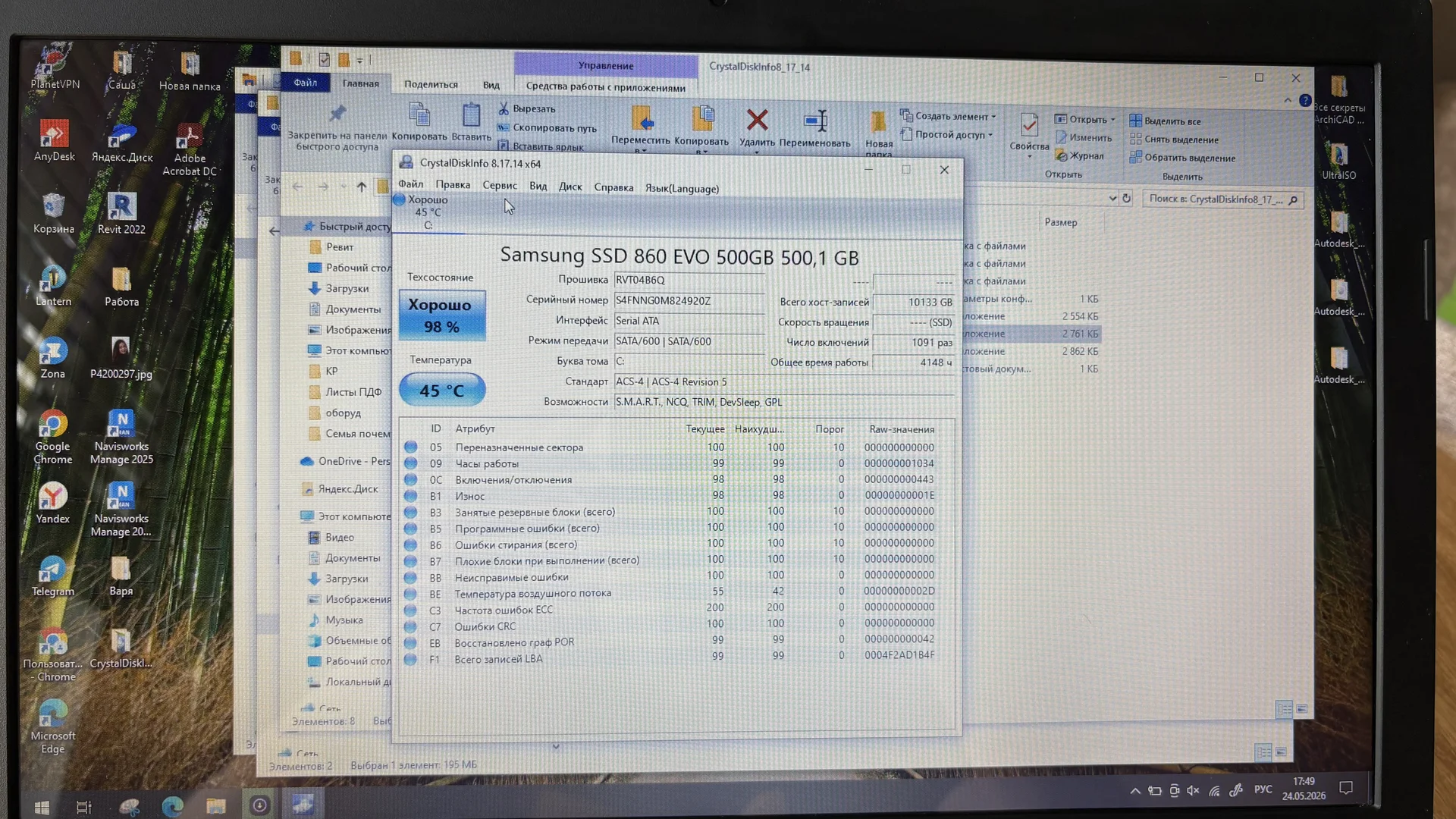This screenshot has width=1456, height=819.
Task: Click the Хорошо 98 % health status button
Action: [442, 315]
